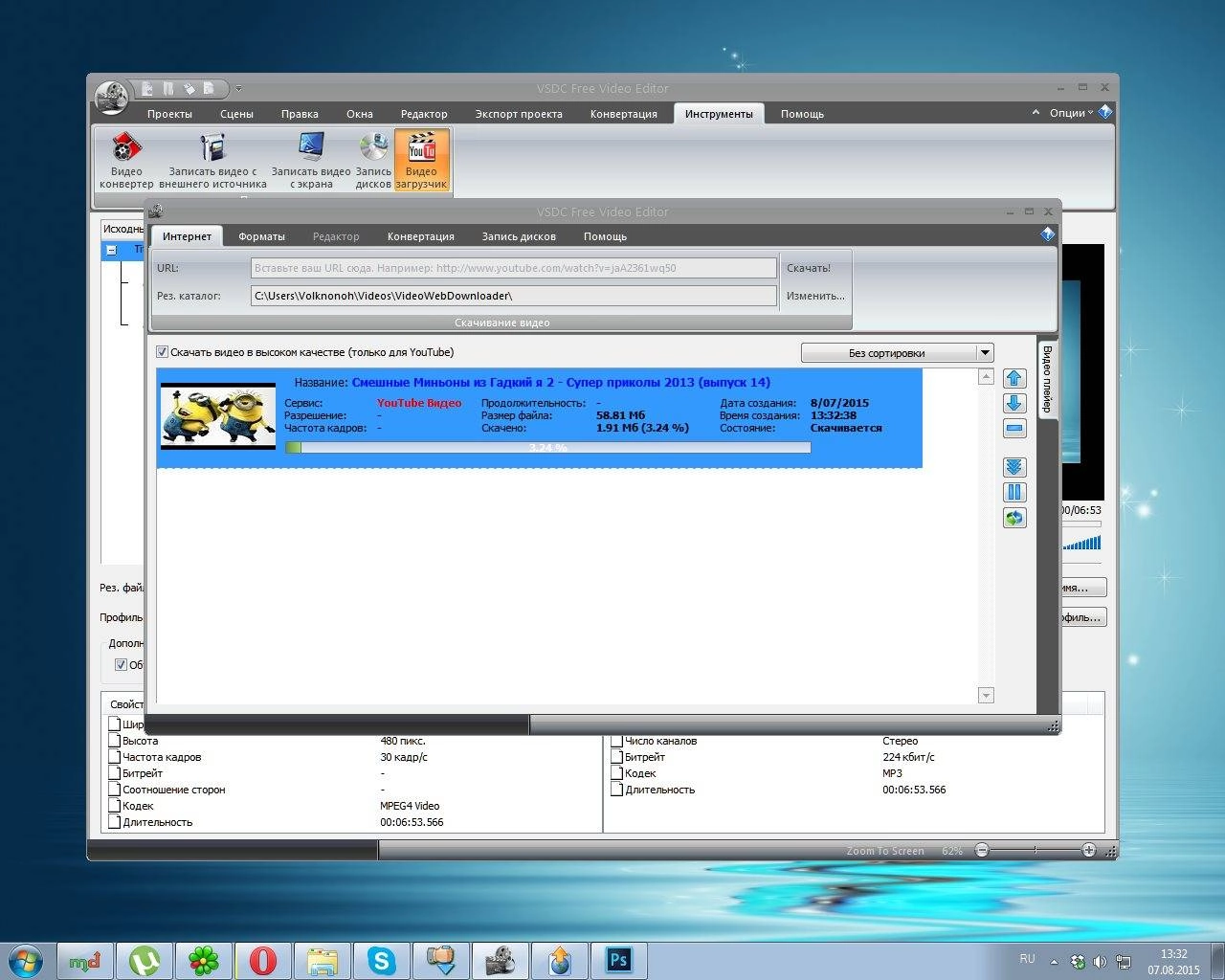Click the download list scroll-down arrow
This screenshot has height=980, width=1225.
click(987, 695)
